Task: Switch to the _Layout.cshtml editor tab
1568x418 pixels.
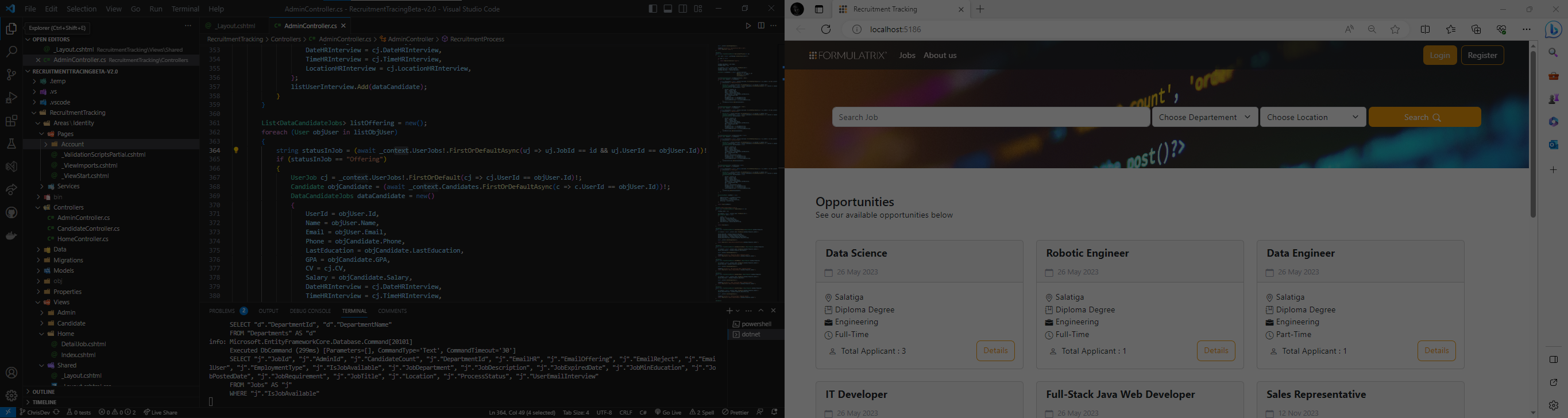Action: (235, 26)
